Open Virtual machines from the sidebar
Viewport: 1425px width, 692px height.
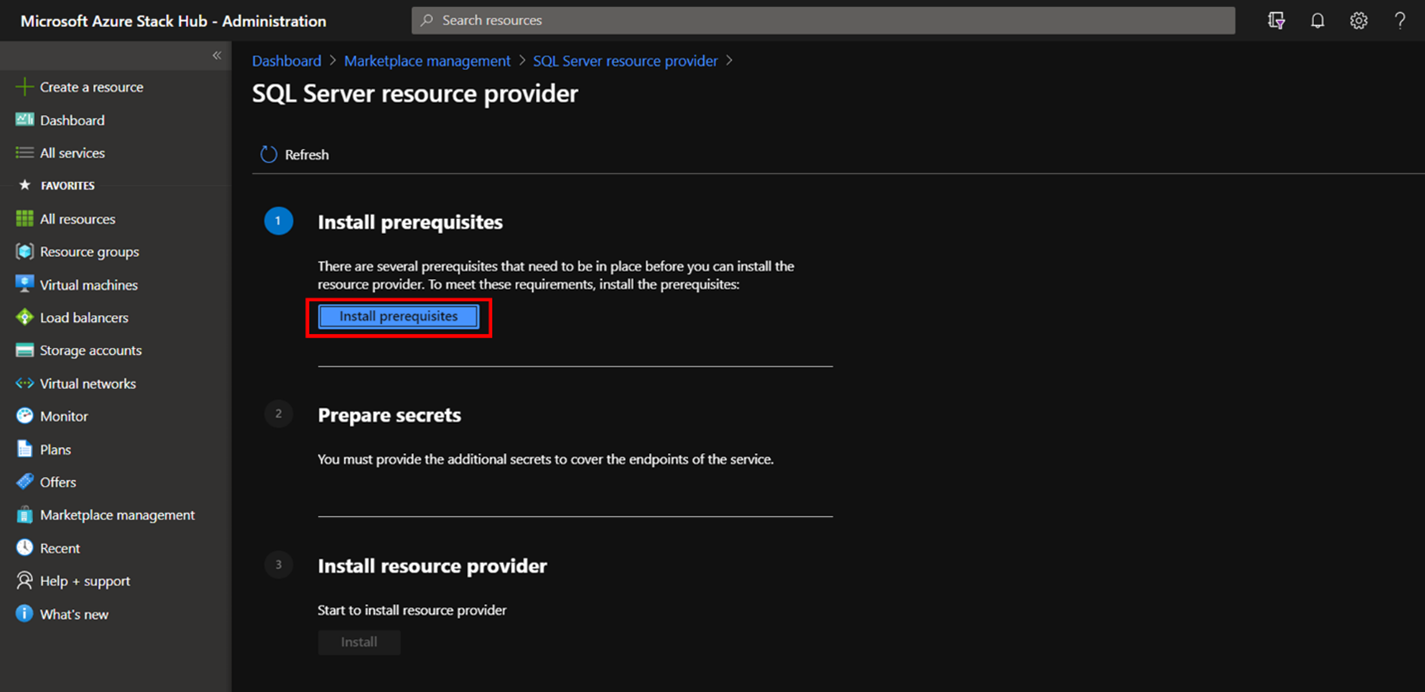86,284
